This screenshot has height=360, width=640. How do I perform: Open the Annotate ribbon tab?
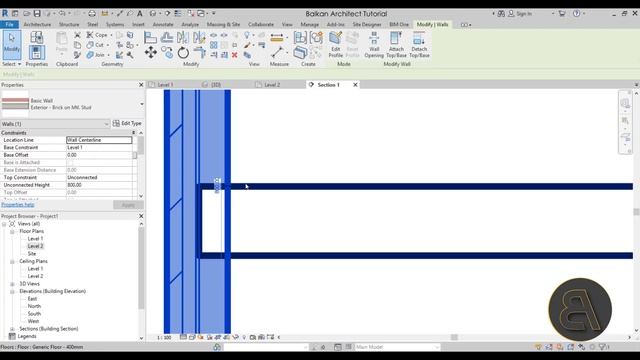[163, 24]
